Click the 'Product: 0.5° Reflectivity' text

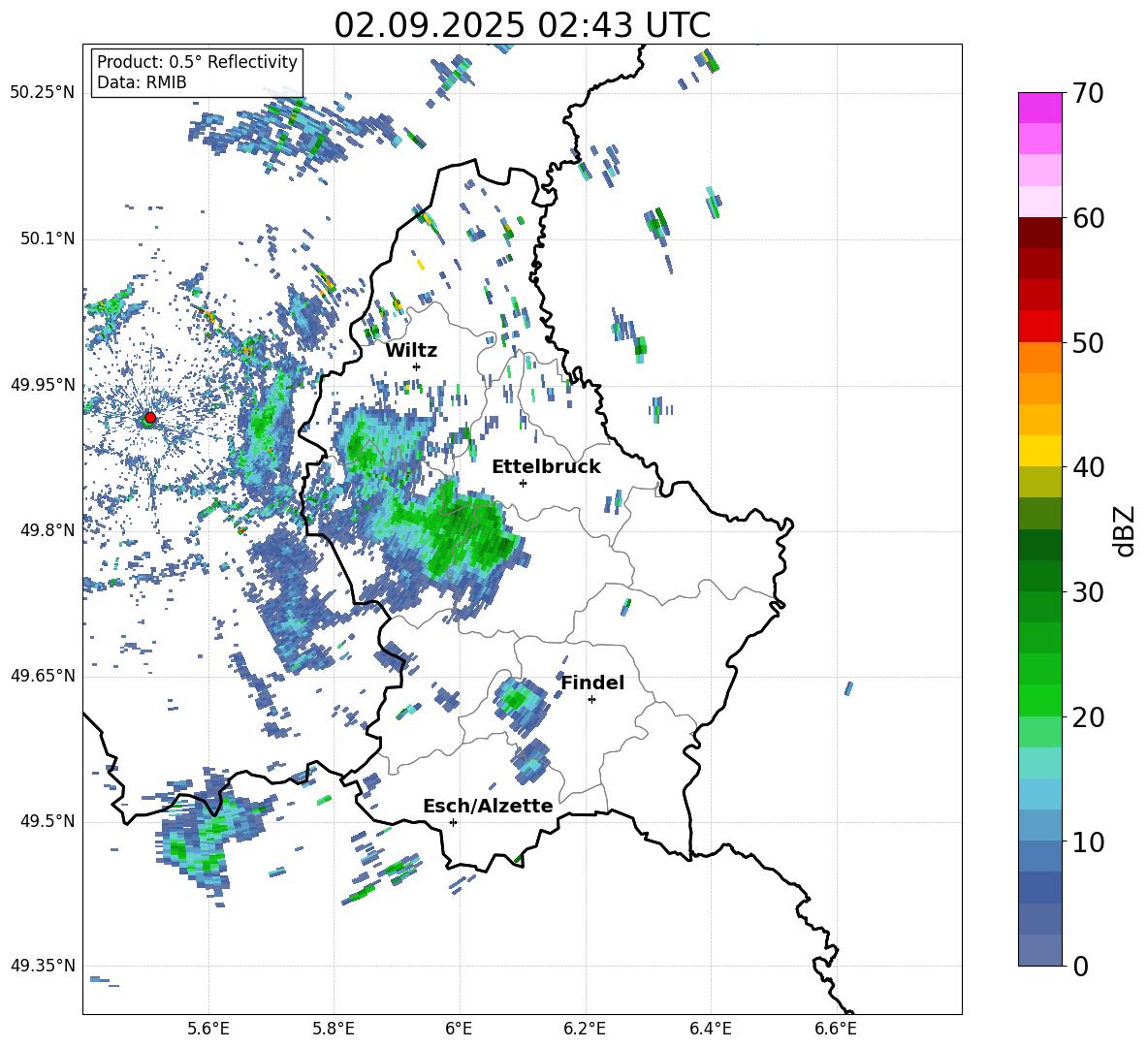197,61
